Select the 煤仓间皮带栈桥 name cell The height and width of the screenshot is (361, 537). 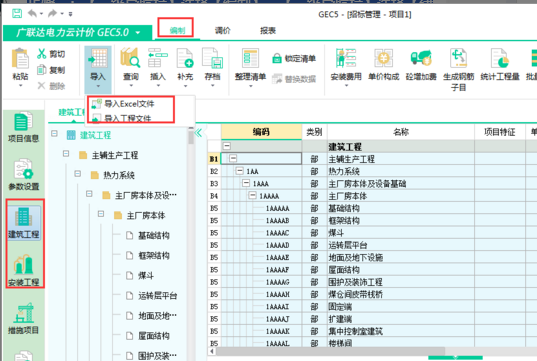coord(401,295)
